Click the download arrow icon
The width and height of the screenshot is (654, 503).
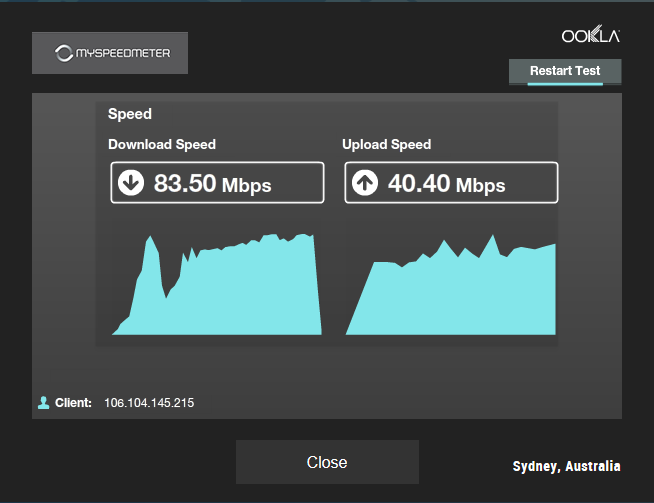coord(130,183)
